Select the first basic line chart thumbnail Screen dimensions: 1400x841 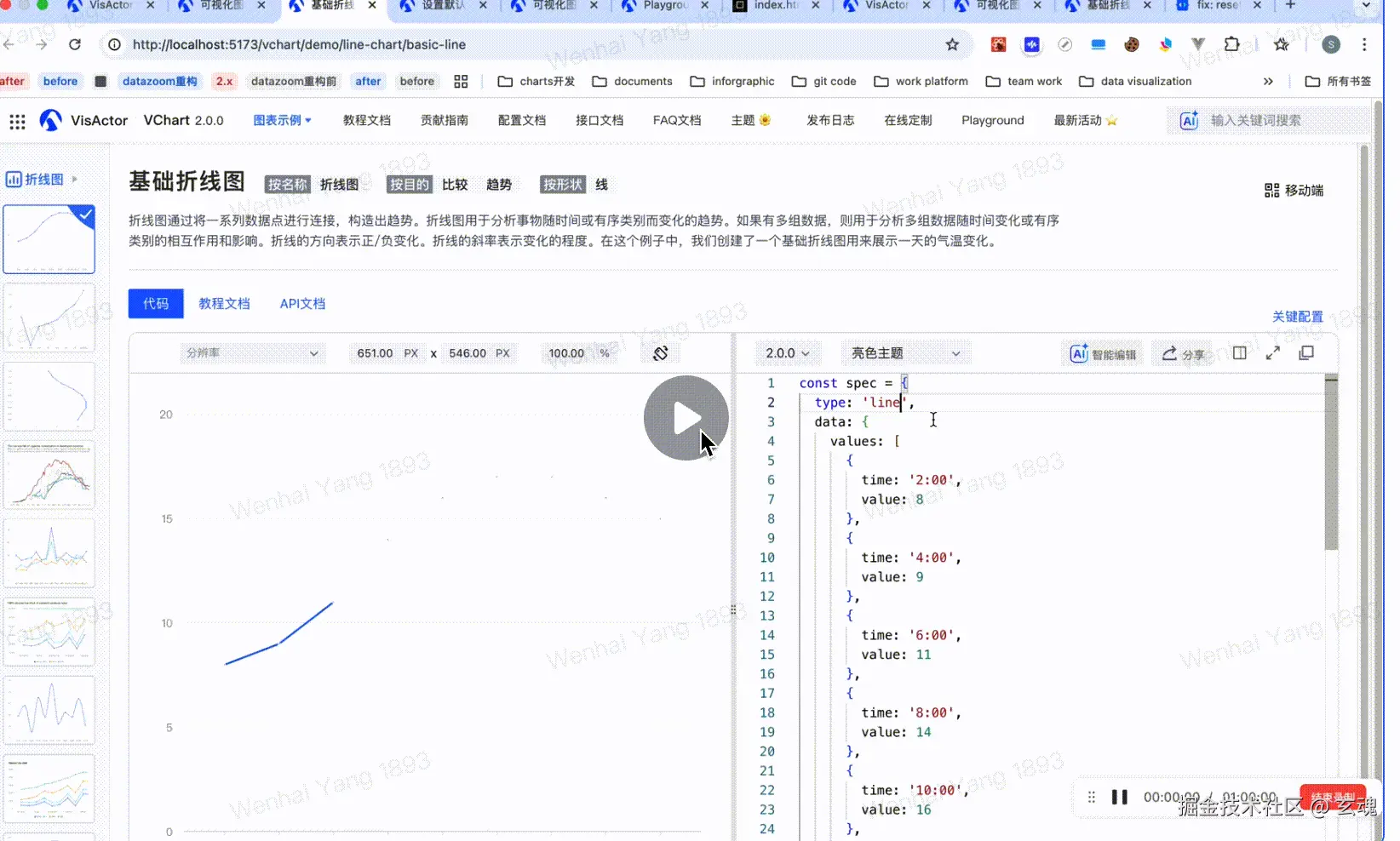(x=49, y=239)
